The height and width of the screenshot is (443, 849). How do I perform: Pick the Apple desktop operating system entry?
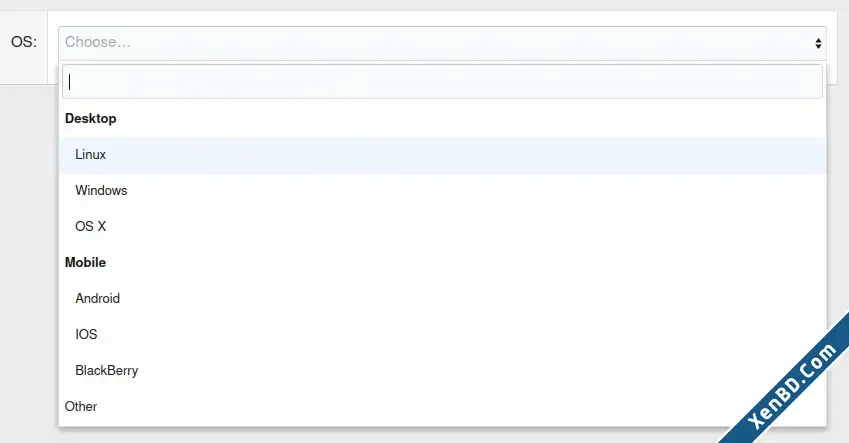coord(442,226)
